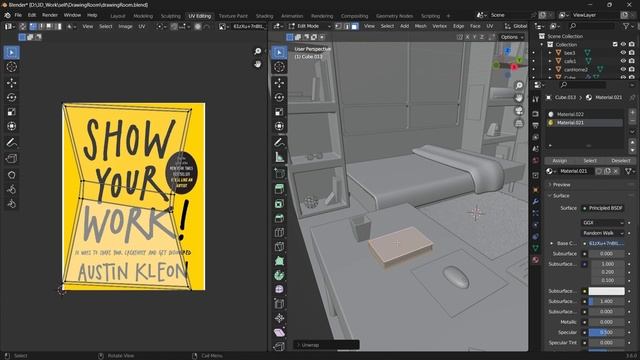Screen dimensions: 640x360
Task: Expand the Base Color row arrow
Action: [x=551, y=243]
